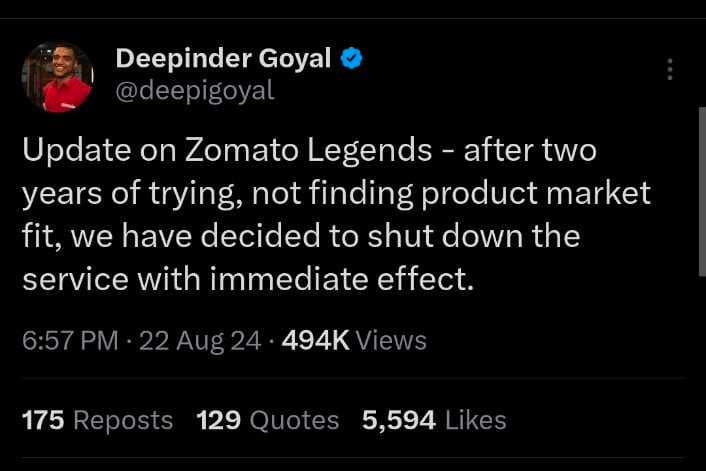Image resolution: width=706 pixels, height=471 pixels.
Task: Open the three-dot more options menu
Action: pos(670,69)
